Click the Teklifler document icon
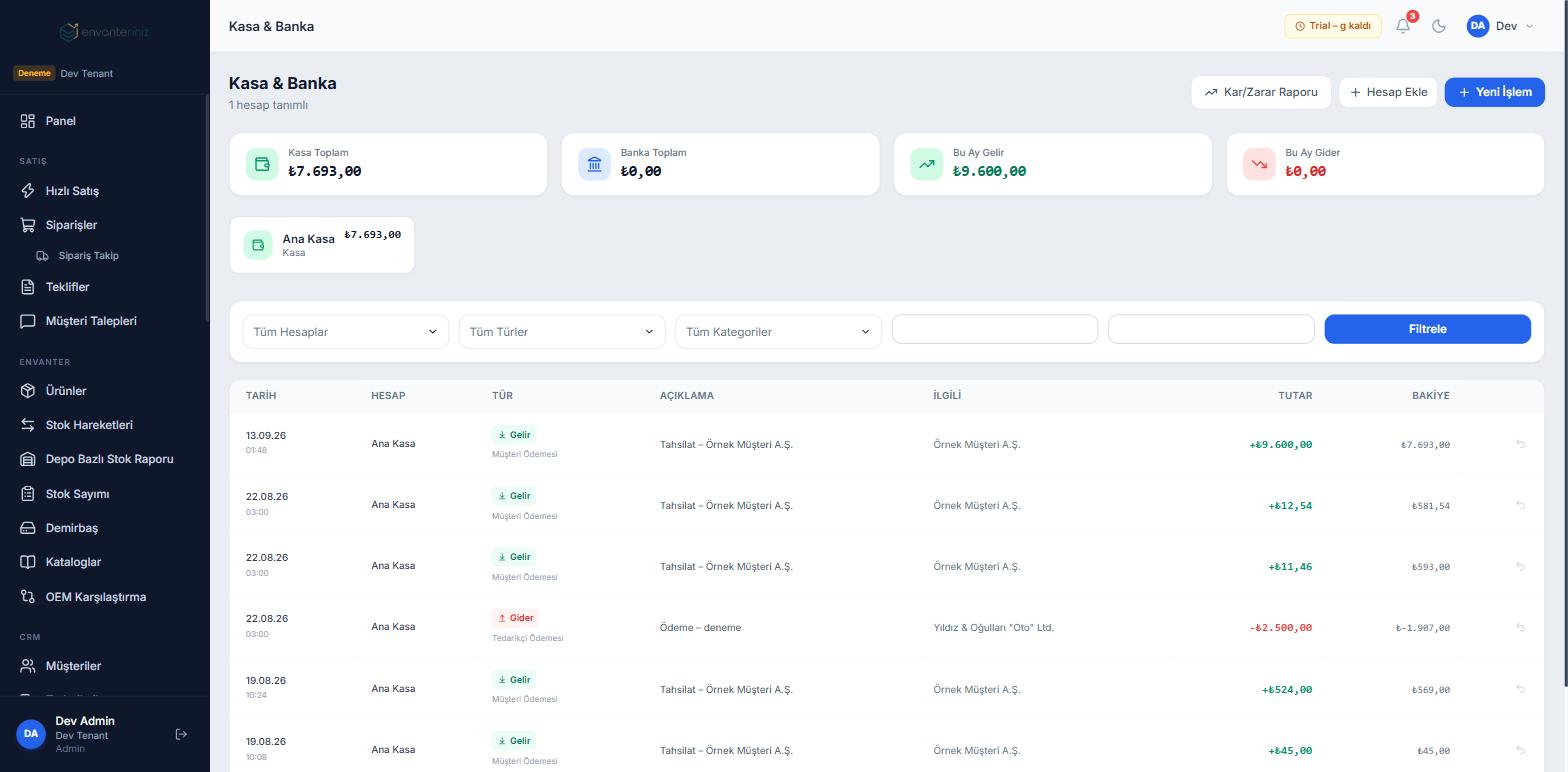 click(28, 287)
